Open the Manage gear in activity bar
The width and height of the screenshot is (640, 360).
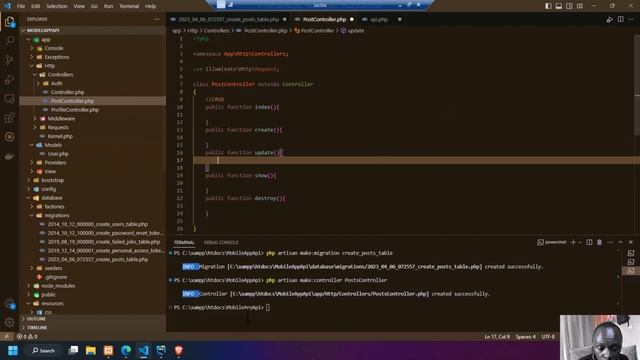[x=9, y=322]
